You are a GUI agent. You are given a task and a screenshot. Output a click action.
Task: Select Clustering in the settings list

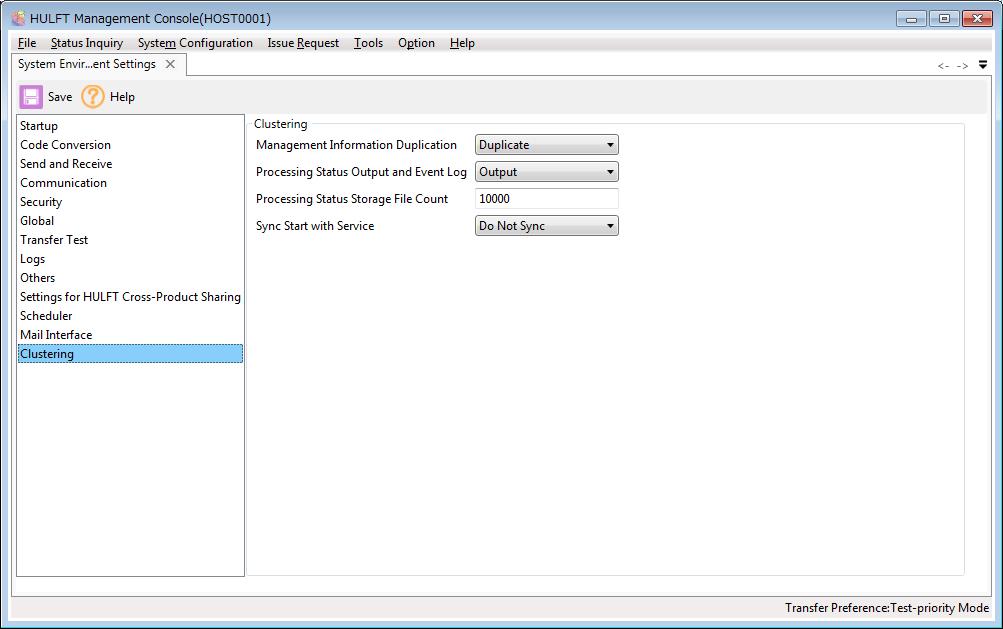pos(130,354)
